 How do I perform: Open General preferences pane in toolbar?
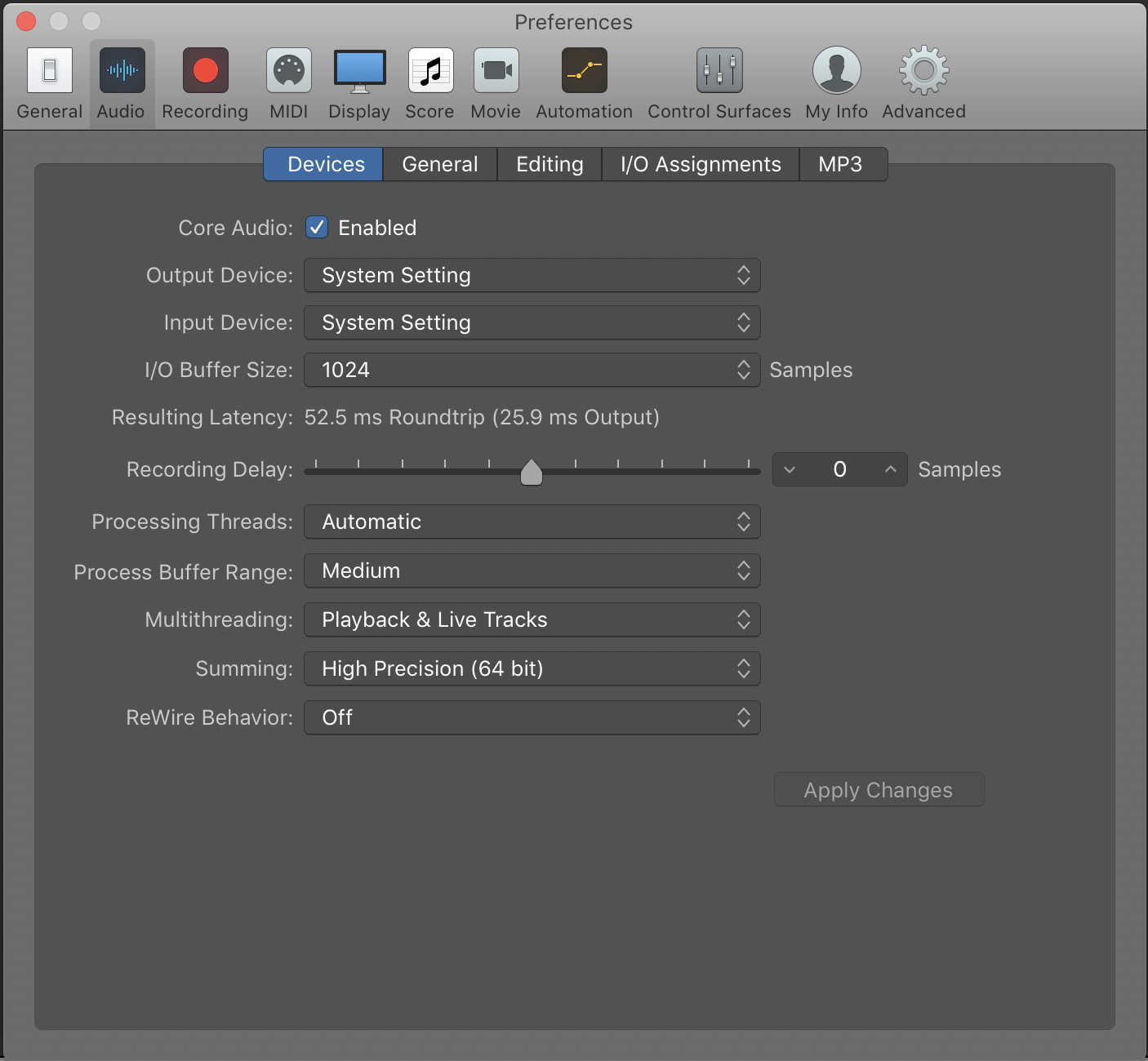[50, 83]
